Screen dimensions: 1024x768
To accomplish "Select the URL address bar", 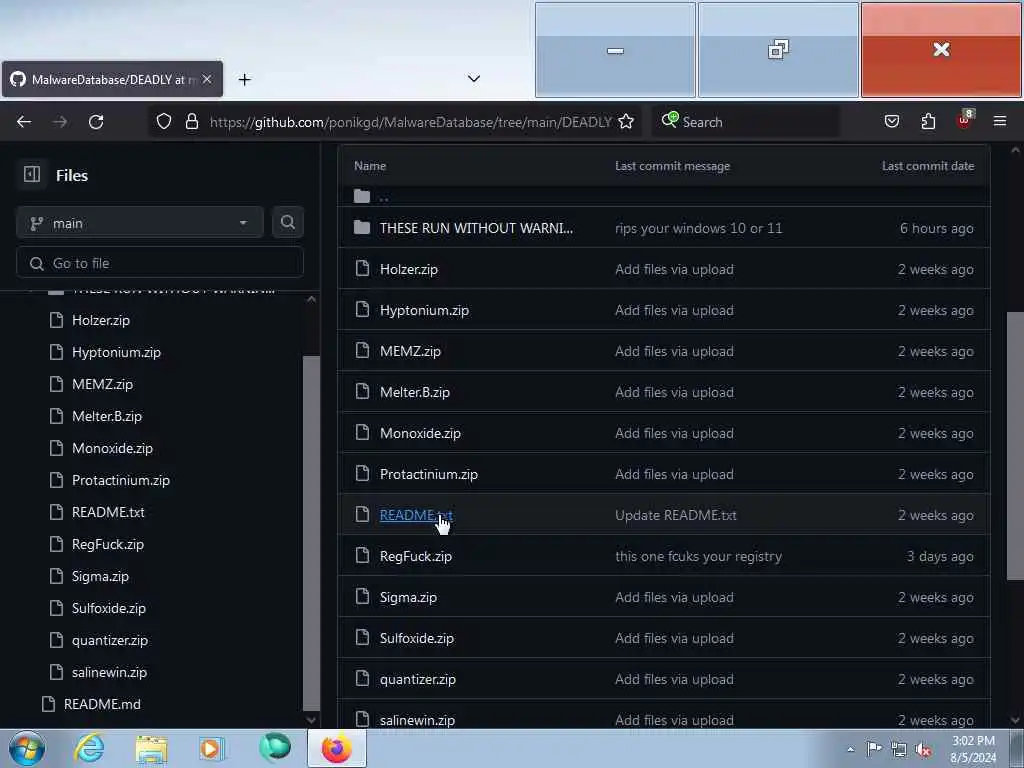I will [x=410, y=122].
